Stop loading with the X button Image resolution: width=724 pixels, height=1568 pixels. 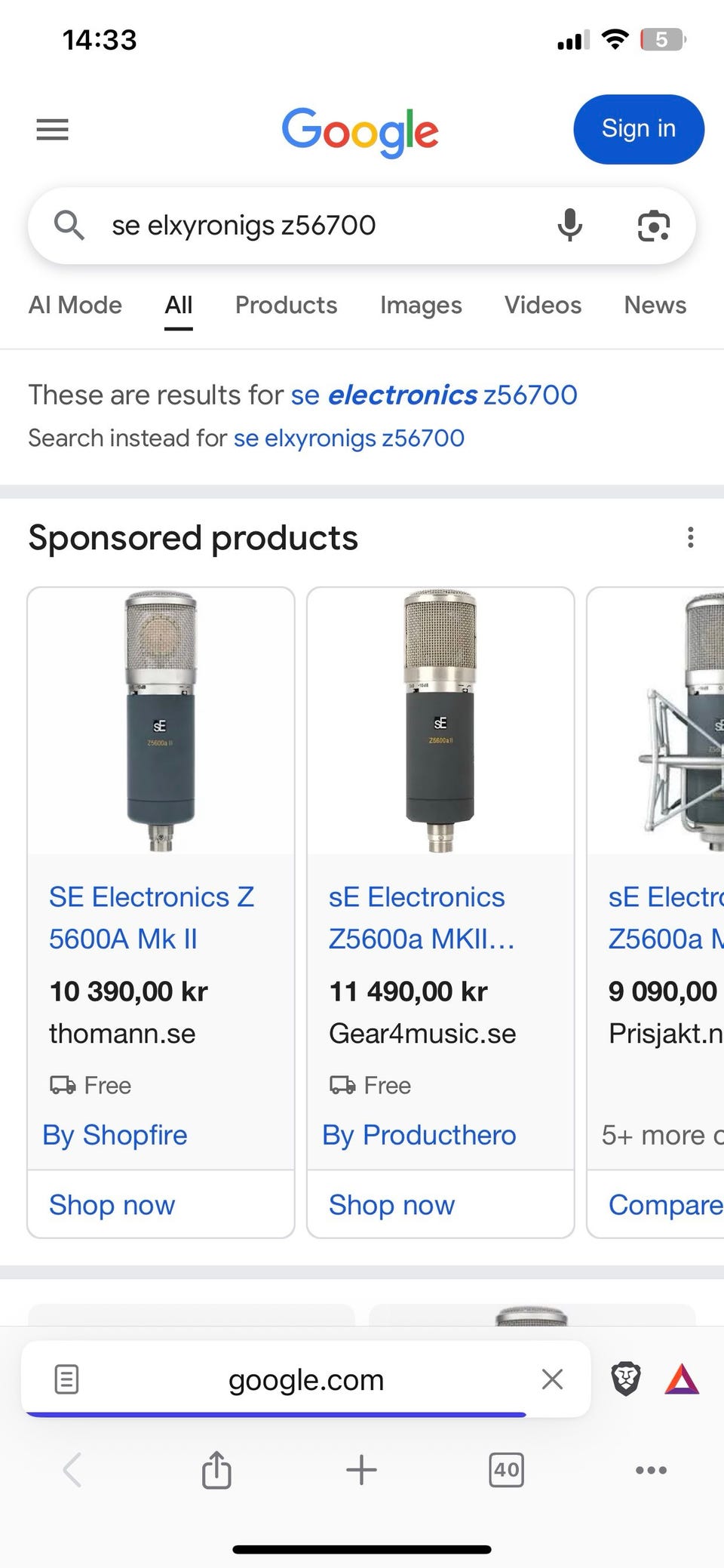[552, 1379]
